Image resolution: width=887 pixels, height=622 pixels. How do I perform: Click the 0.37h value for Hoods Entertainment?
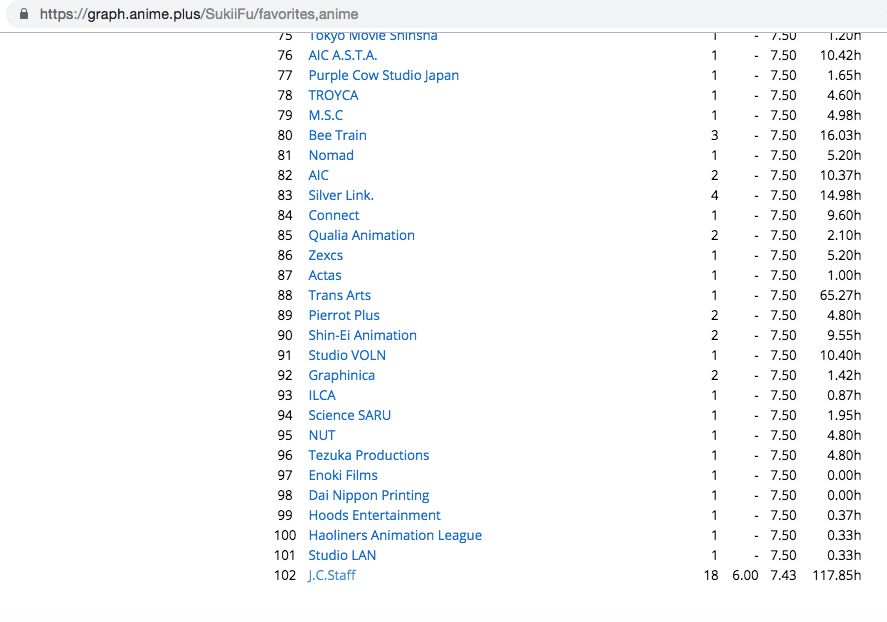[x=844, y=515]
